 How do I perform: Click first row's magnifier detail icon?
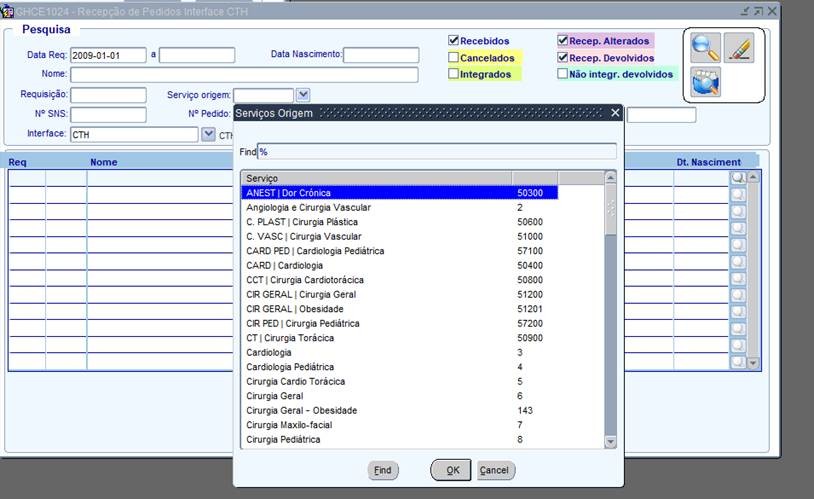[x=737, y=177]
